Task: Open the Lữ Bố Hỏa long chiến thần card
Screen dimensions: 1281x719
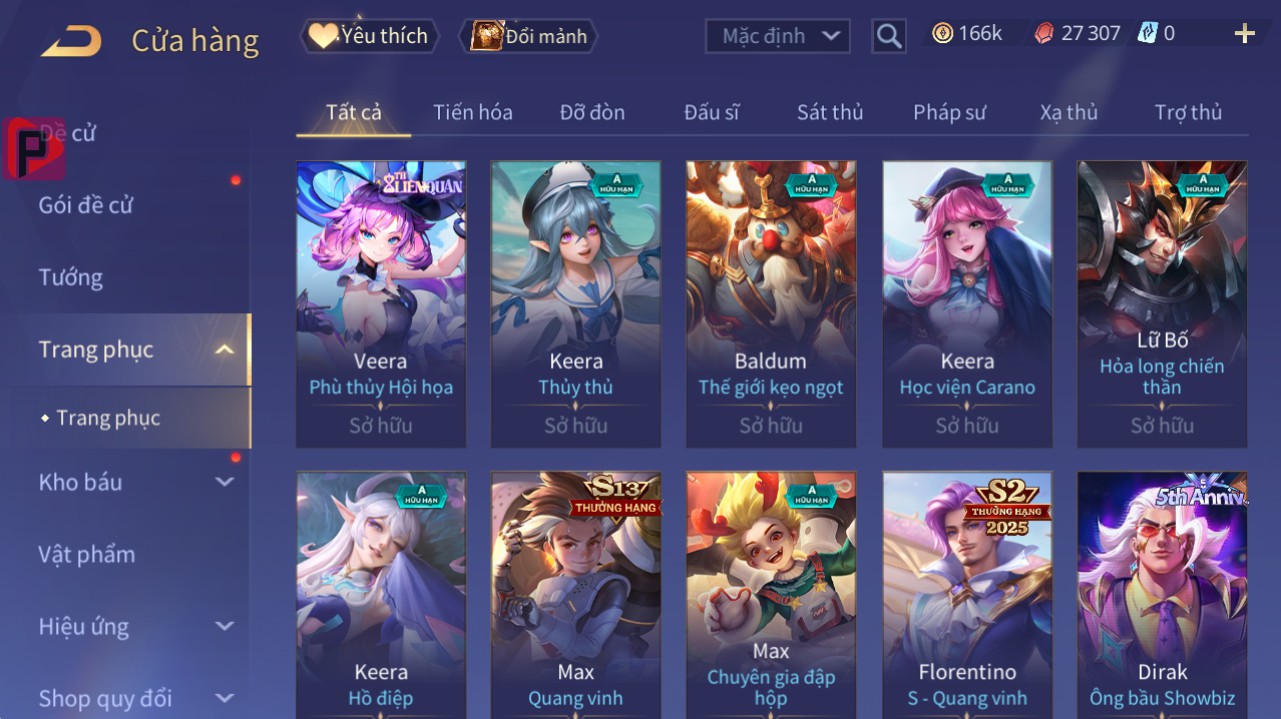Action: tap(1162, 304)
